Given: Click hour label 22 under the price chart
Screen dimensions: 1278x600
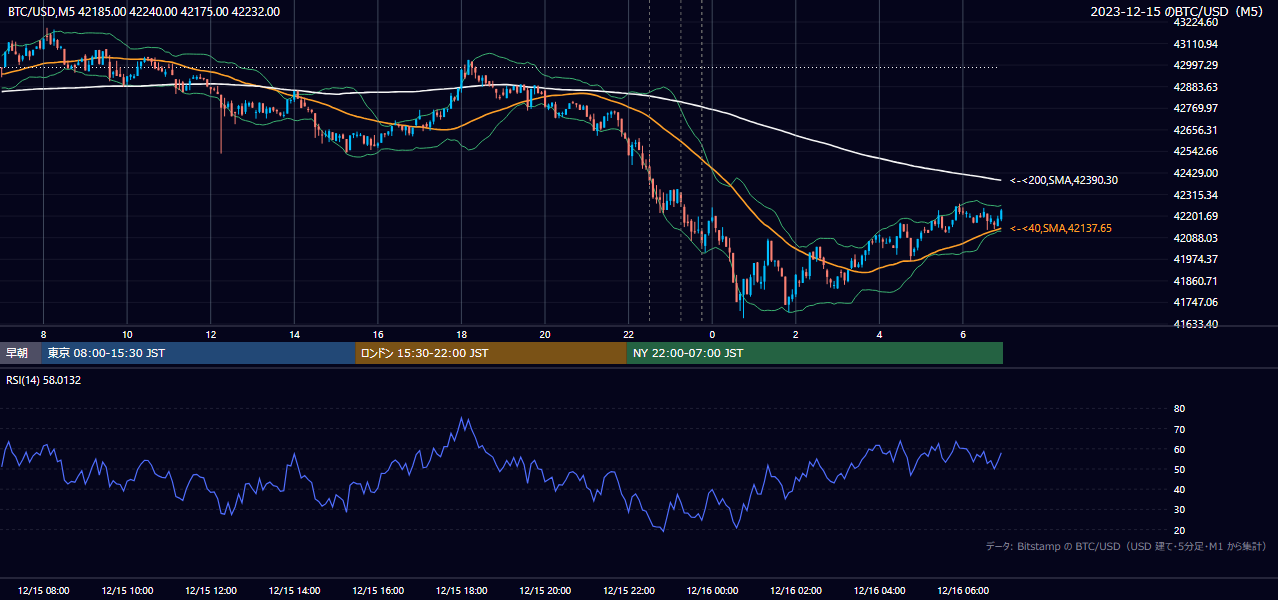Looking at the screenshot, I should [x=629, y=334].
